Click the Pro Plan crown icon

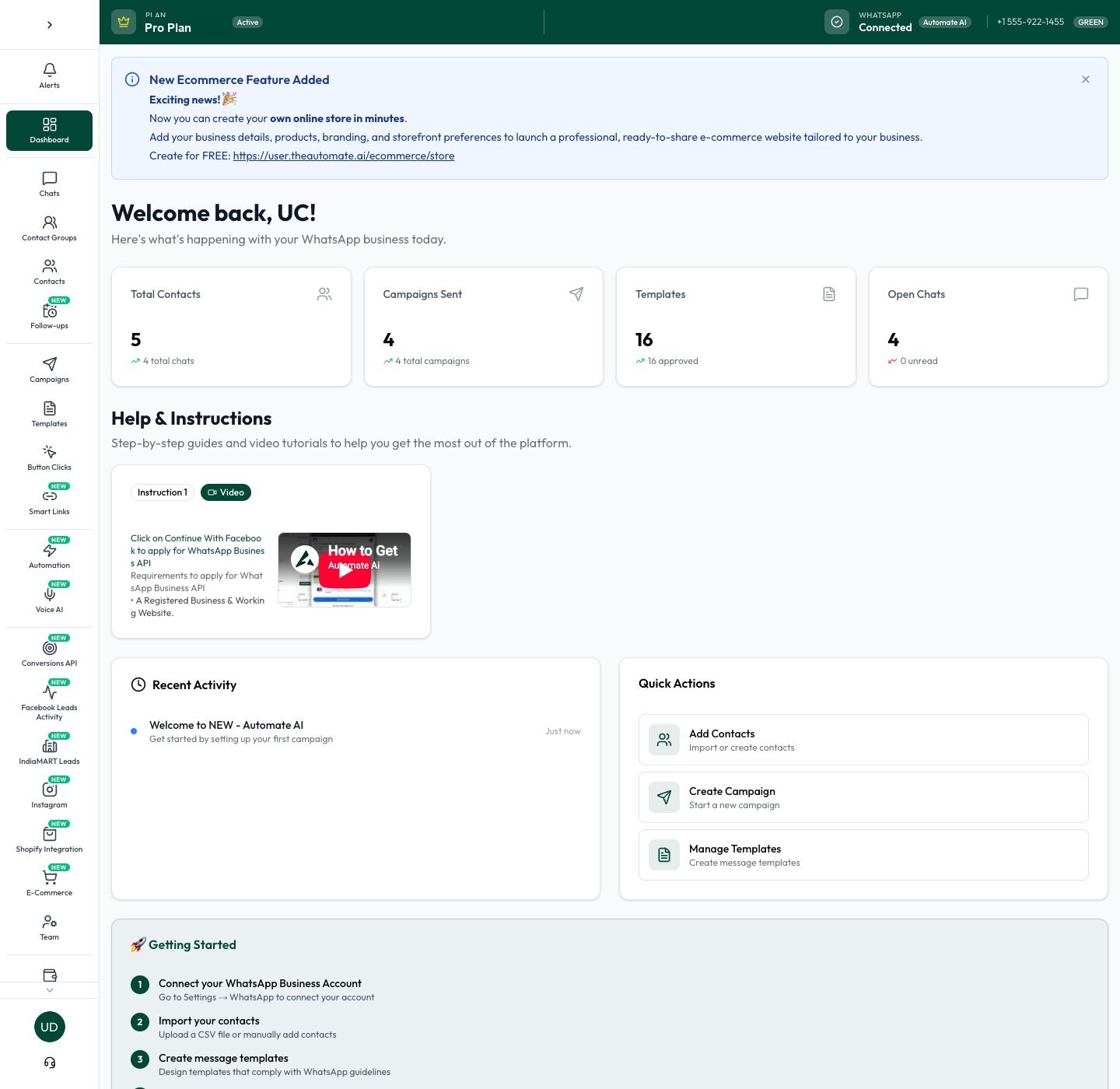pos(124,22)
